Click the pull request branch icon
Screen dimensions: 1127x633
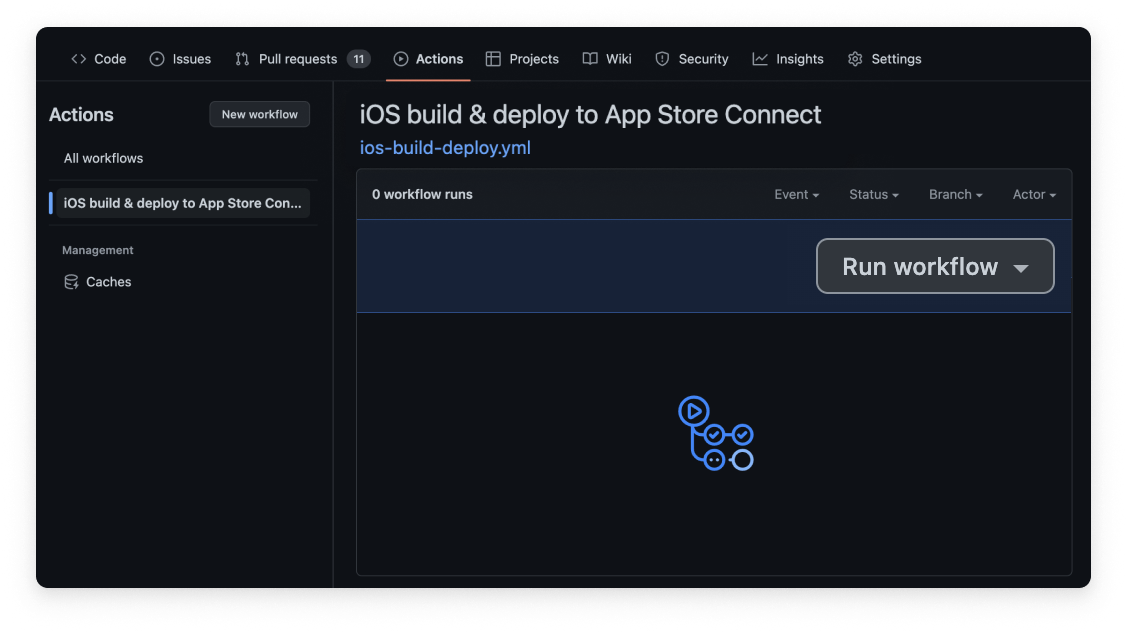click(241, 59)
